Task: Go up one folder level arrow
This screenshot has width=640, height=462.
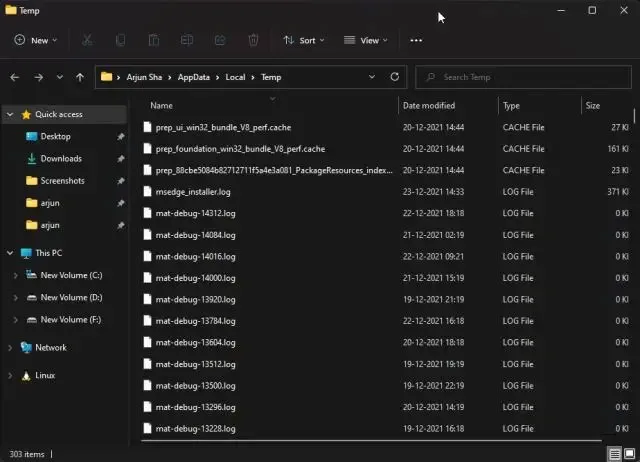Action: 80,77
